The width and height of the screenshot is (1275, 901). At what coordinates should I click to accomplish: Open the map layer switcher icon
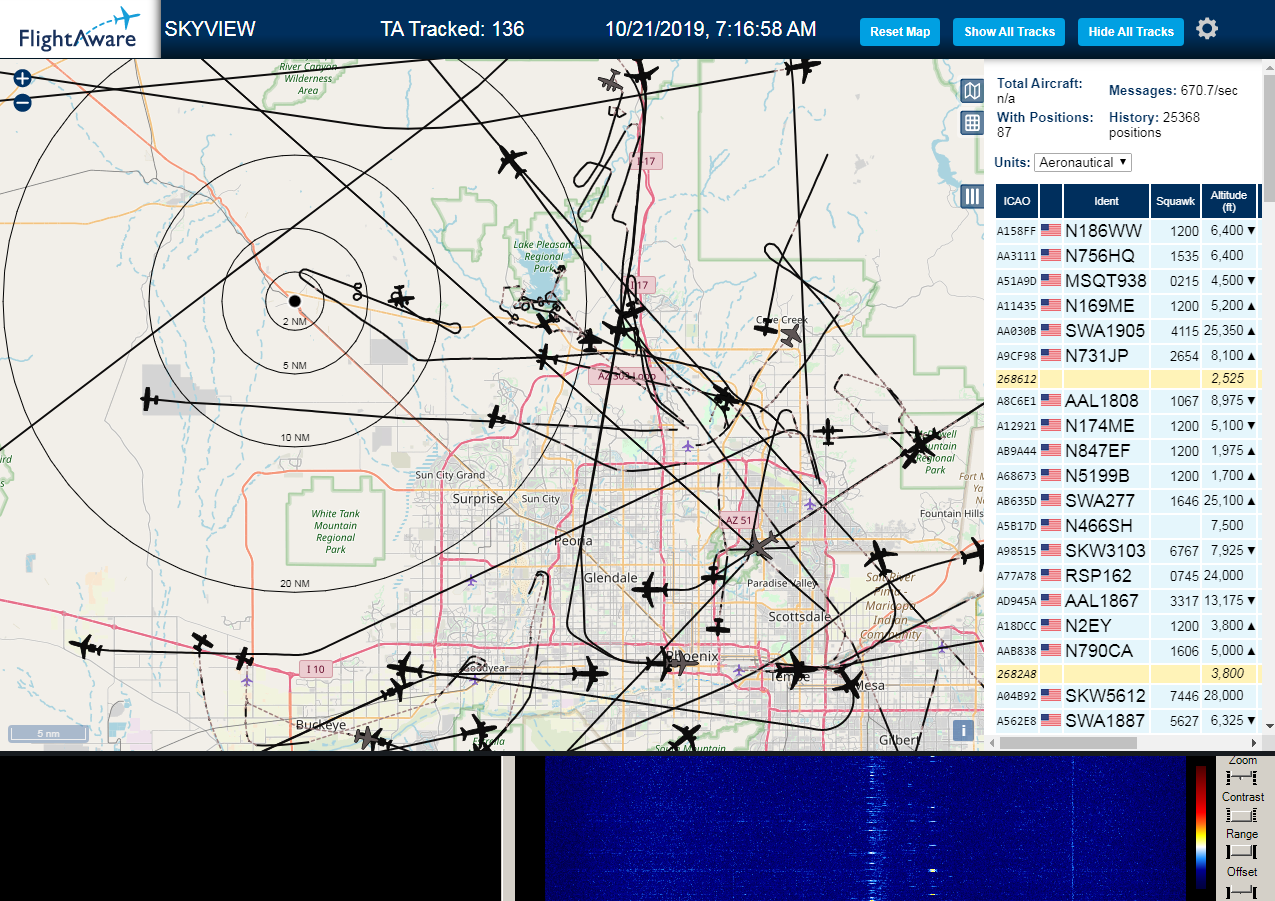972,92
